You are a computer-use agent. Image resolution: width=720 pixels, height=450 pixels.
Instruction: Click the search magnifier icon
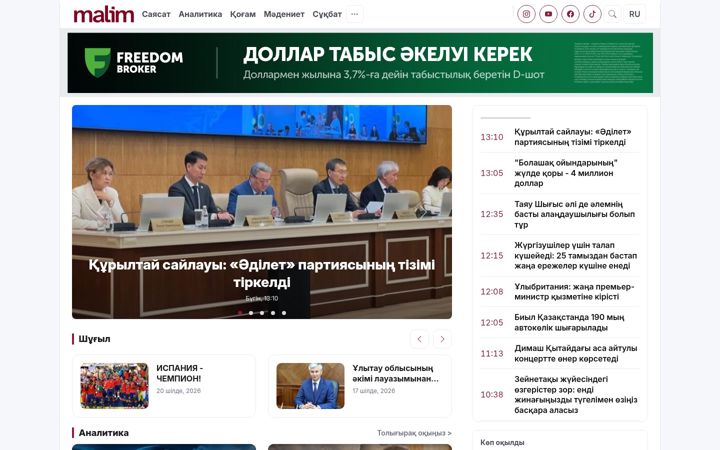click(612, 14)
